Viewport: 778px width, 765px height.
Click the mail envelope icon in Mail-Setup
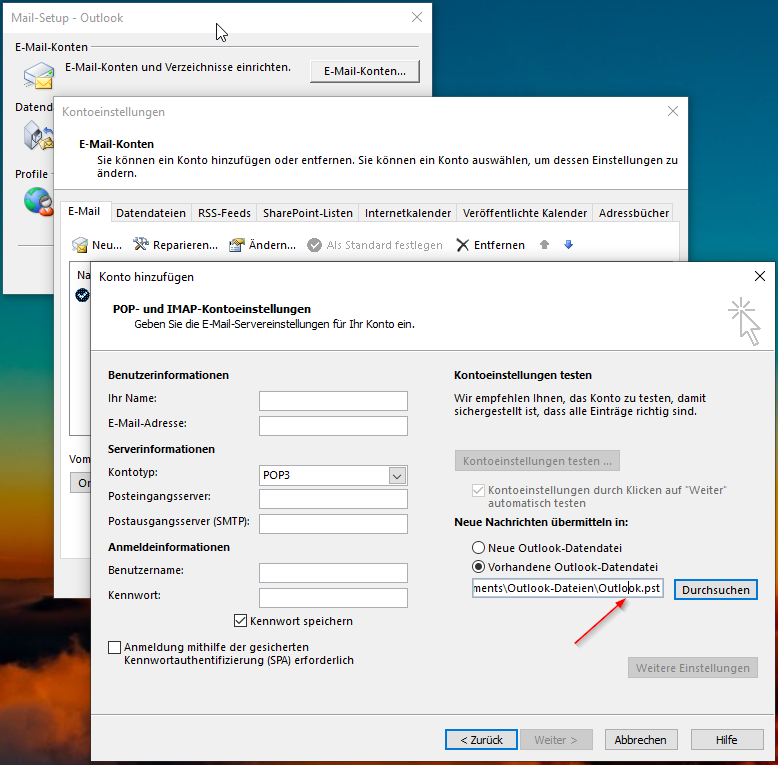point(39,75)
